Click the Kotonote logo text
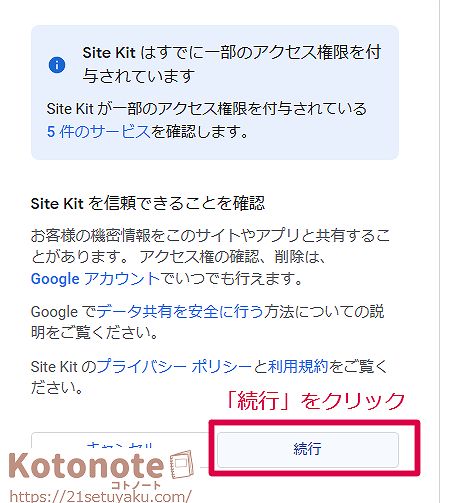 pyautogui.click(x=87, y=466)
